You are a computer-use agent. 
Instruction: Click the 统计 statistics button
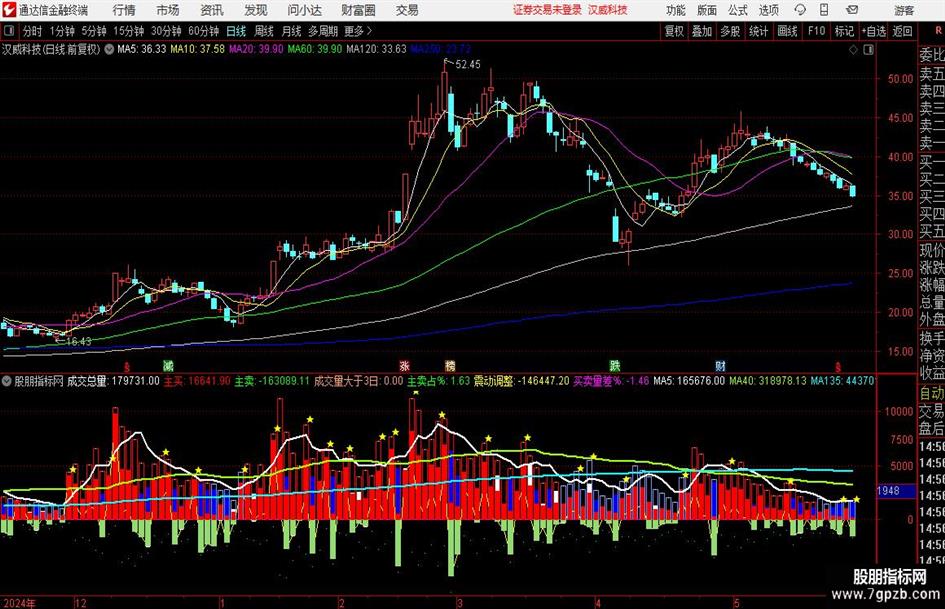[758, 31]
